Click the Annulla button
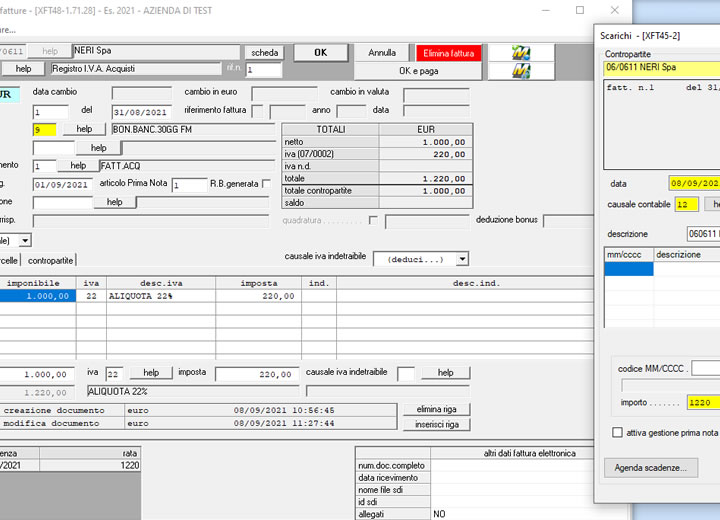The height and width of the screenshot is (520, 720). pos(382,53)
